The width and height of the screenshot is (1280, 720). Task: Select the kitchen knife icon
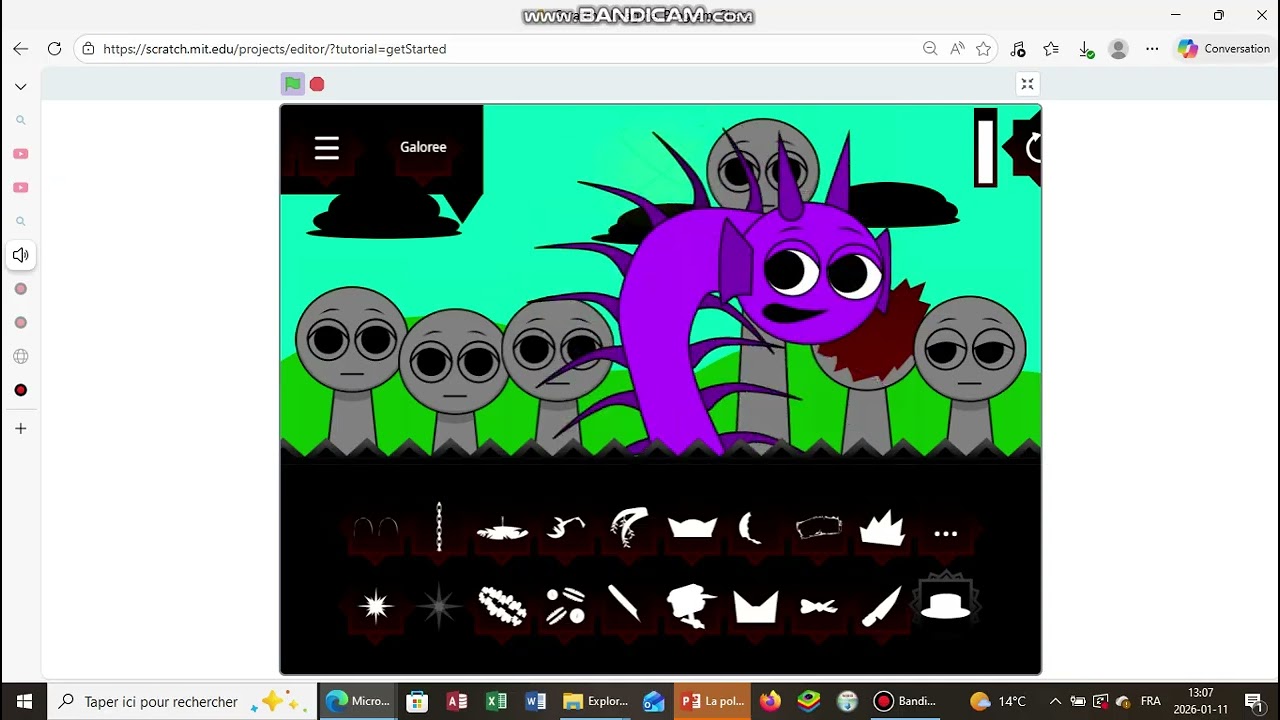882,606
